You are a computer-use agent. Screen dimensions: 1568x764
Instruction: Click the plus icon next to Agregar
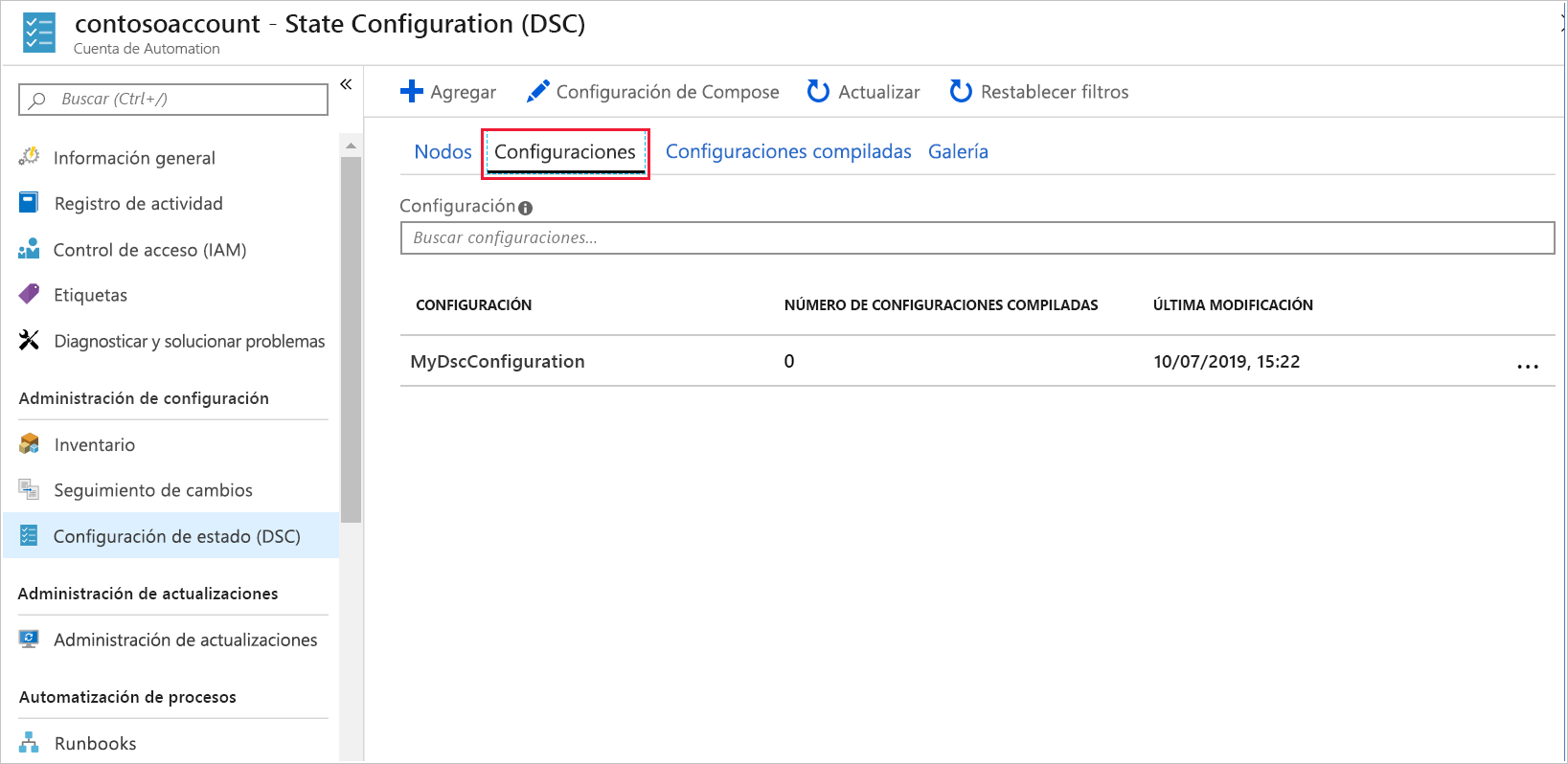412,91
